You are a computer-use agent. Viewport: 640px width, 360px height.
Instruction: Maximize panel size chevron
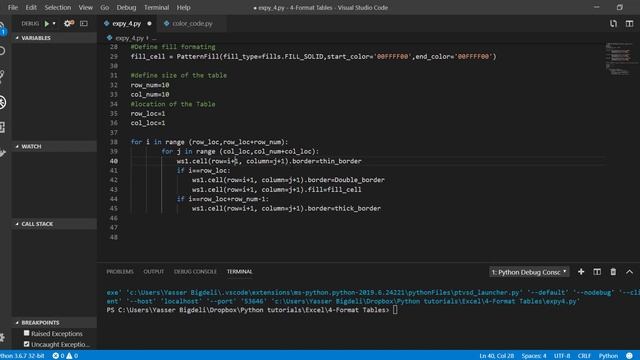click(x=629, y=272)
